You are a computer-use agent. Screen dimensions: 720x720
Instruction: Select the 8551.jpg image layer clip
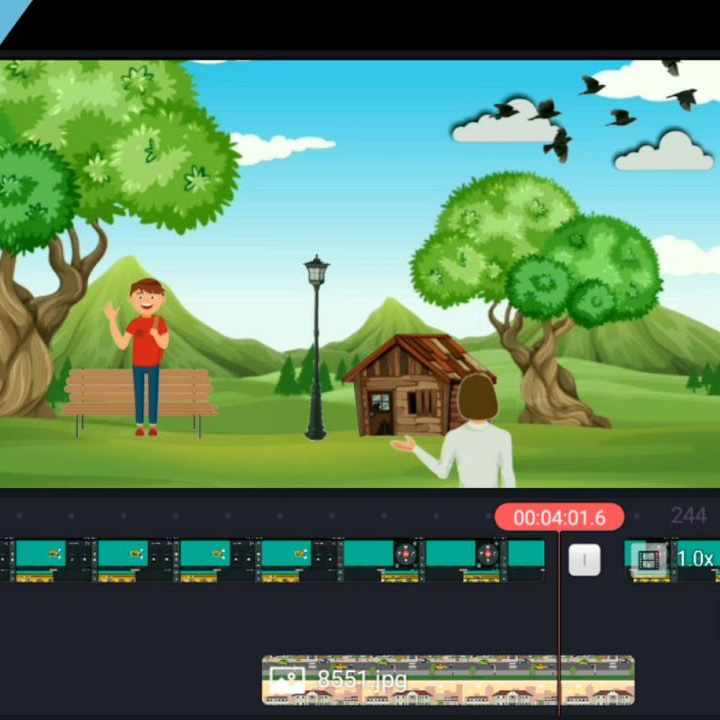(x=448, y=680)
